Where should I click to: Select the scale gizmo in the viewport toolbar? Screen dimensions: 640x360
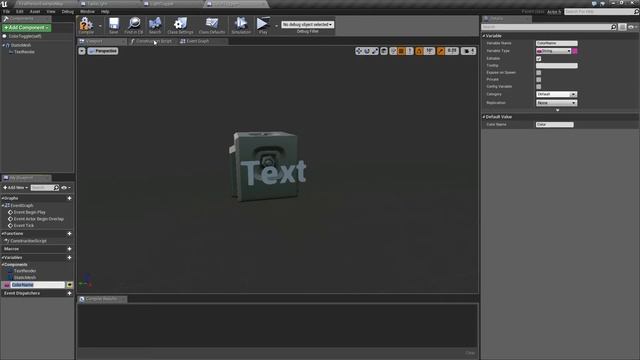375,51
